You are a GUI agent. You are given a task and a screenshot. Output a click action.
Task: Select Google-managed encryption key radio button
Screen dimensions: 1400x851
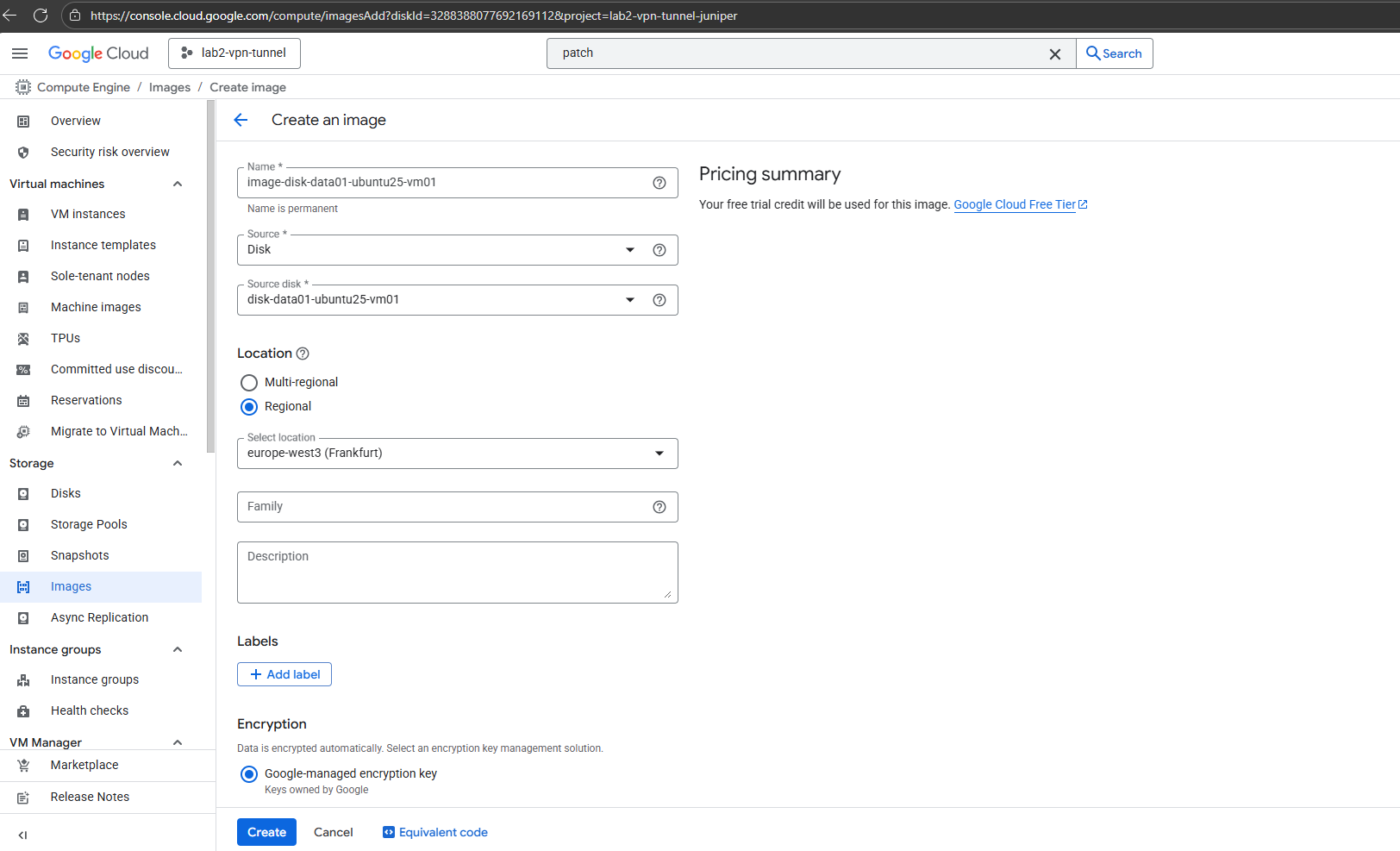click(249, 774)
